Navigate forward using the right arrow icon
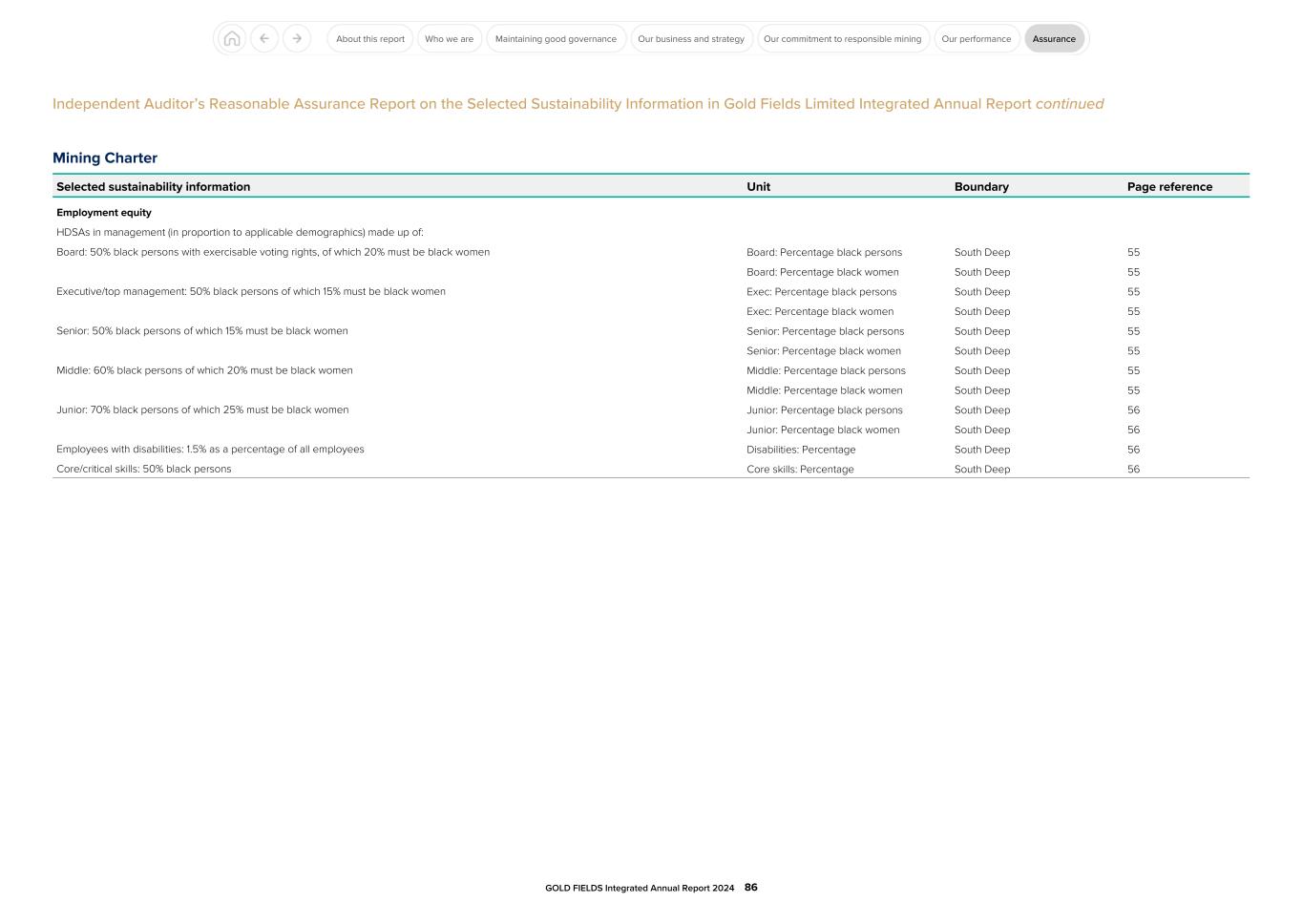Screen dimensions: 1303x924 [x=297, y=38]
